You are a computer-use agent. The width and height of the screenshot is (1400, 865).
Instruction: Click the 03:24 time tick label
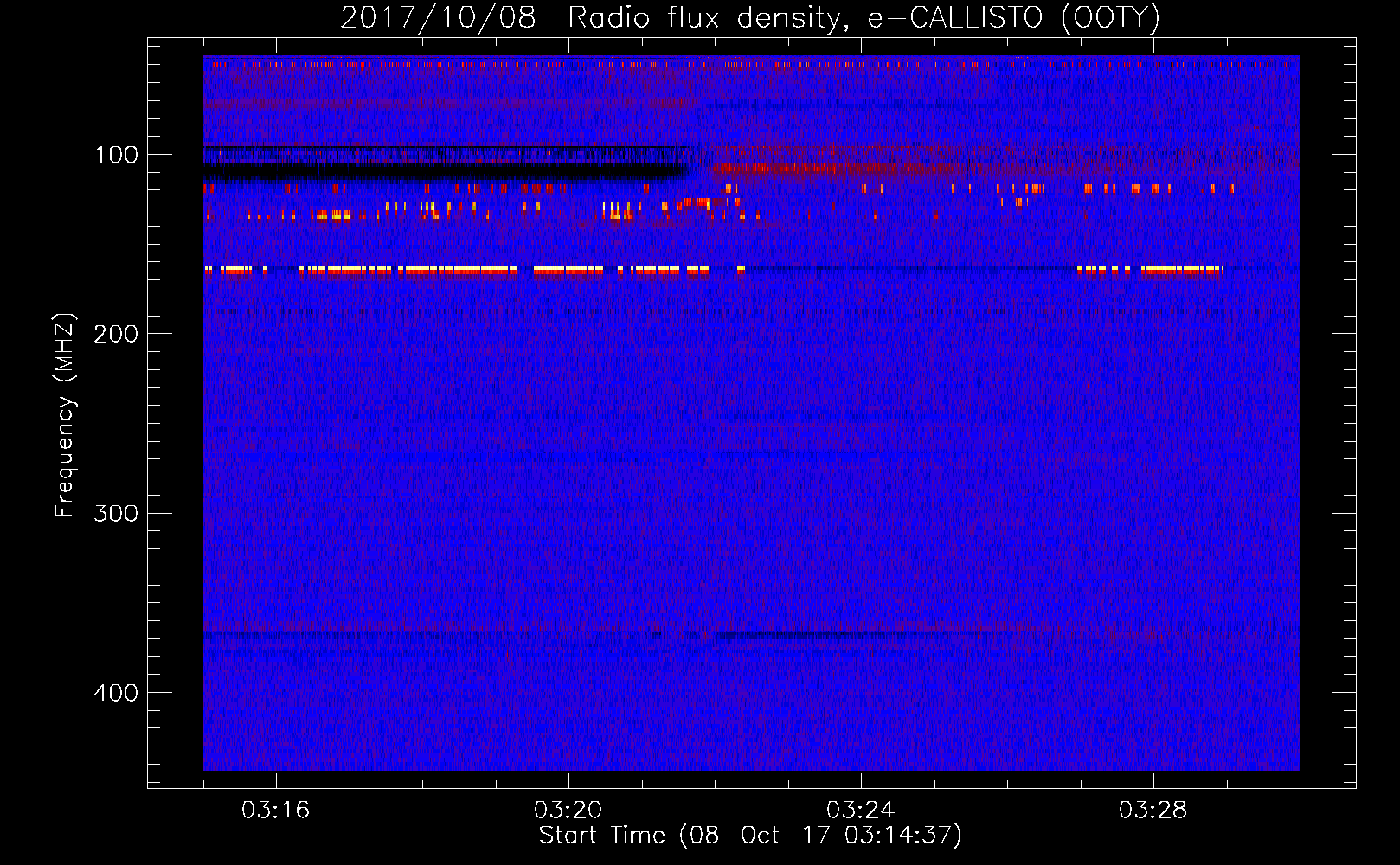click(x=860, y=810)
